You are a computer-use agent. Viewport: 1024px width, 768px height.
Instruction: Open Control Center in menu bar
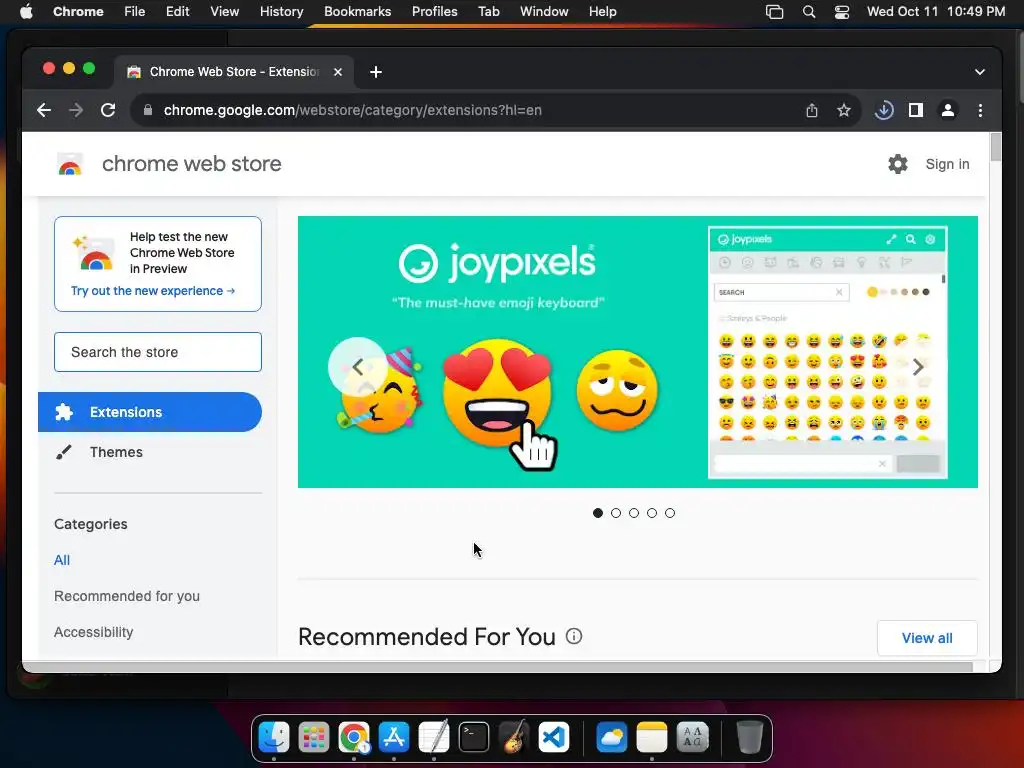point(842,12)
